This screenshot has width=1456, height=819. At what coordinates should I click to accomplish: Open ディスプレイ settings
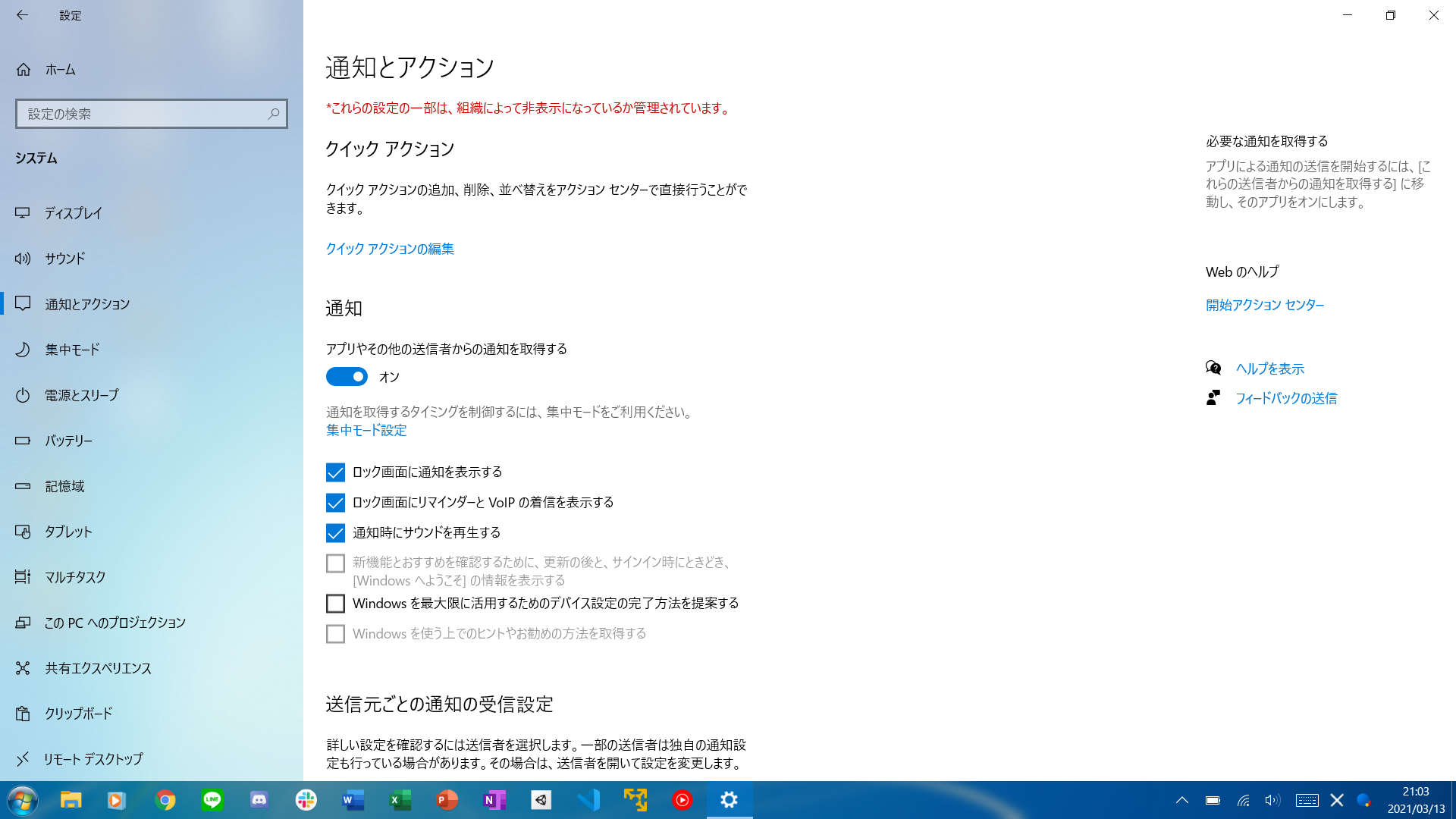[x=152, y=213]
